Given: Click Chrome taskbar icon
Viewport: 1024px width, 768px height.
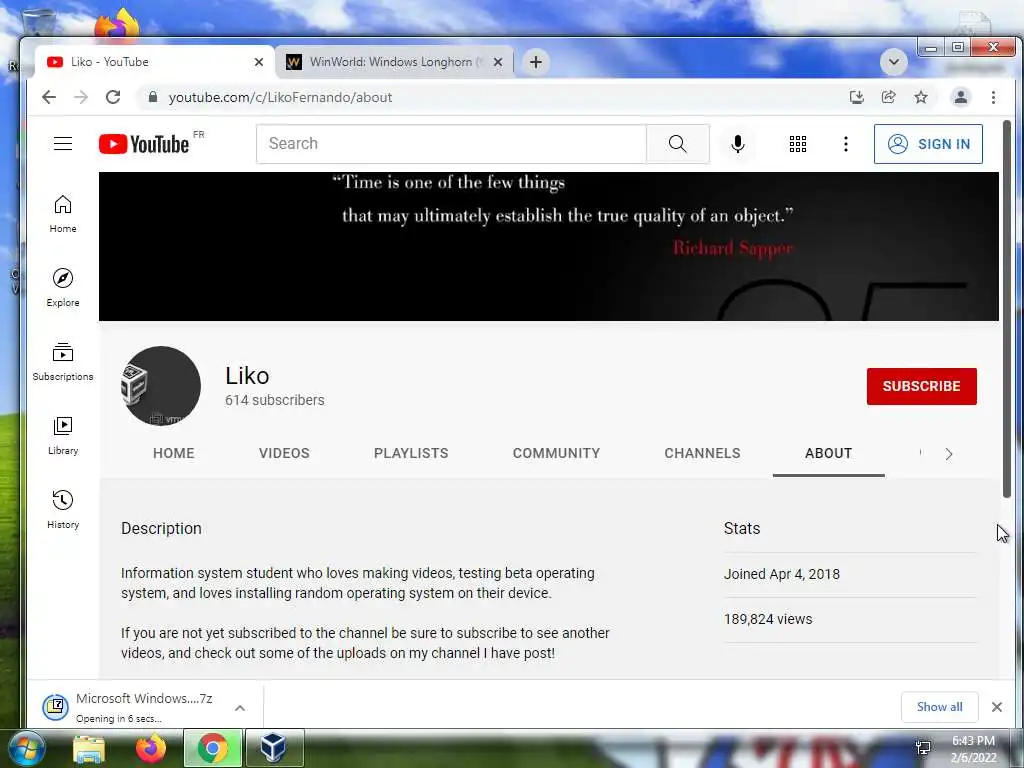Looking at the screenshot, I should (213, 748).
